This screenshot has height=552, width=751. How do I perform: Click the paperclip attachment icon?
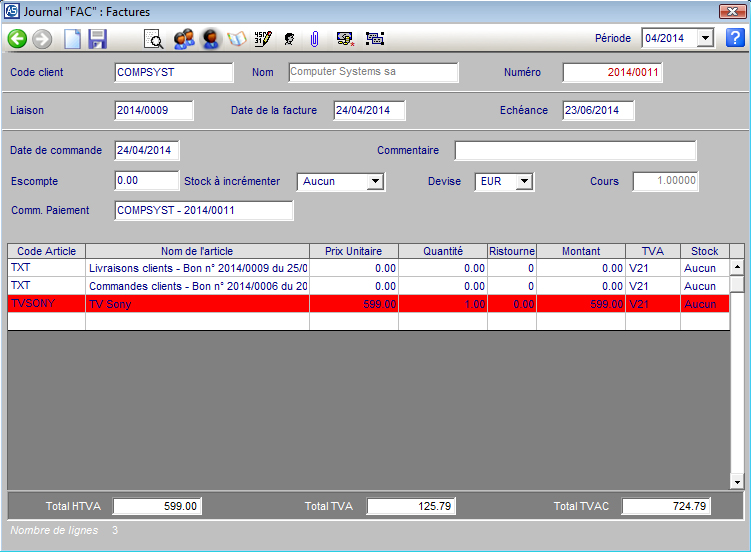click(314, 39)
